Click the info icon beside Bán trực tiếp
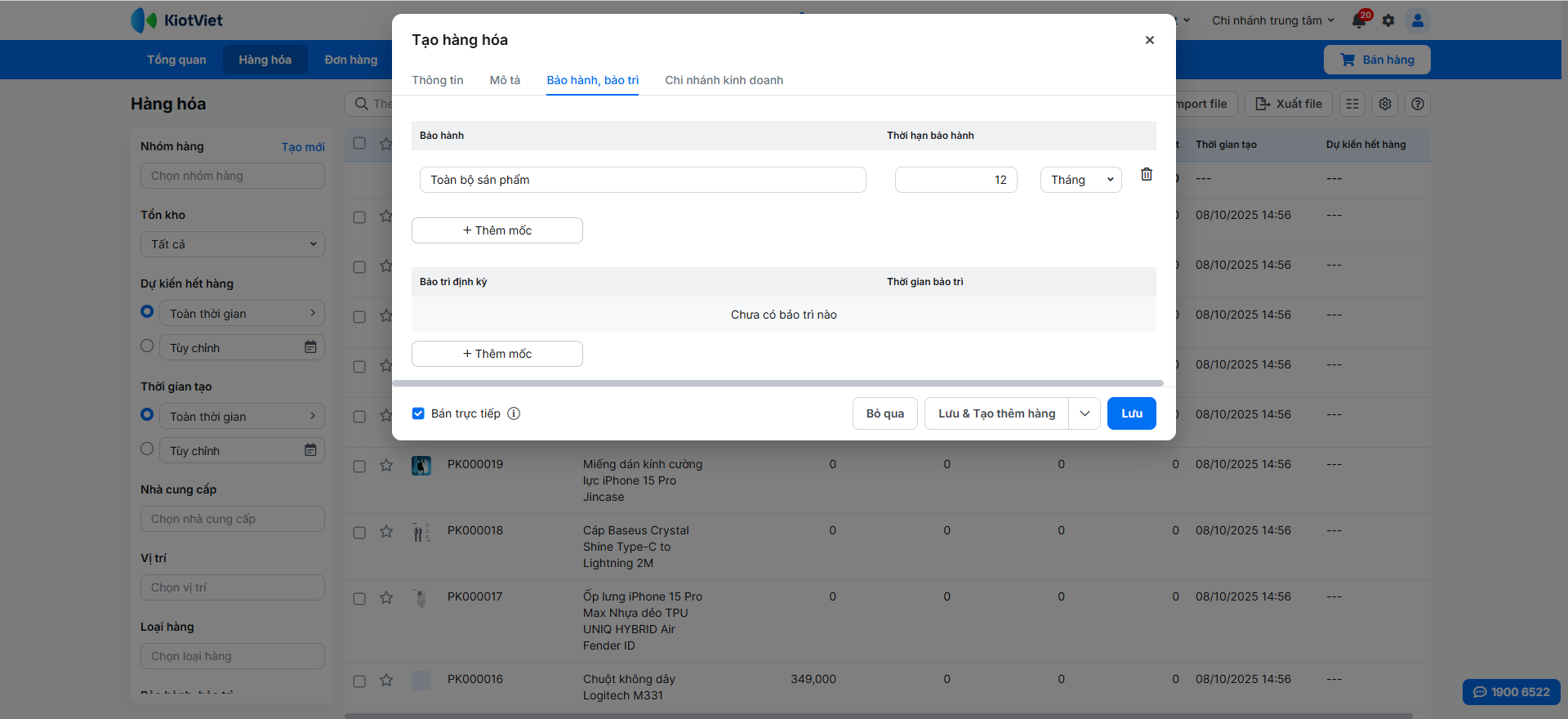This screenshot has width=1568, height=719. point(514,413)
